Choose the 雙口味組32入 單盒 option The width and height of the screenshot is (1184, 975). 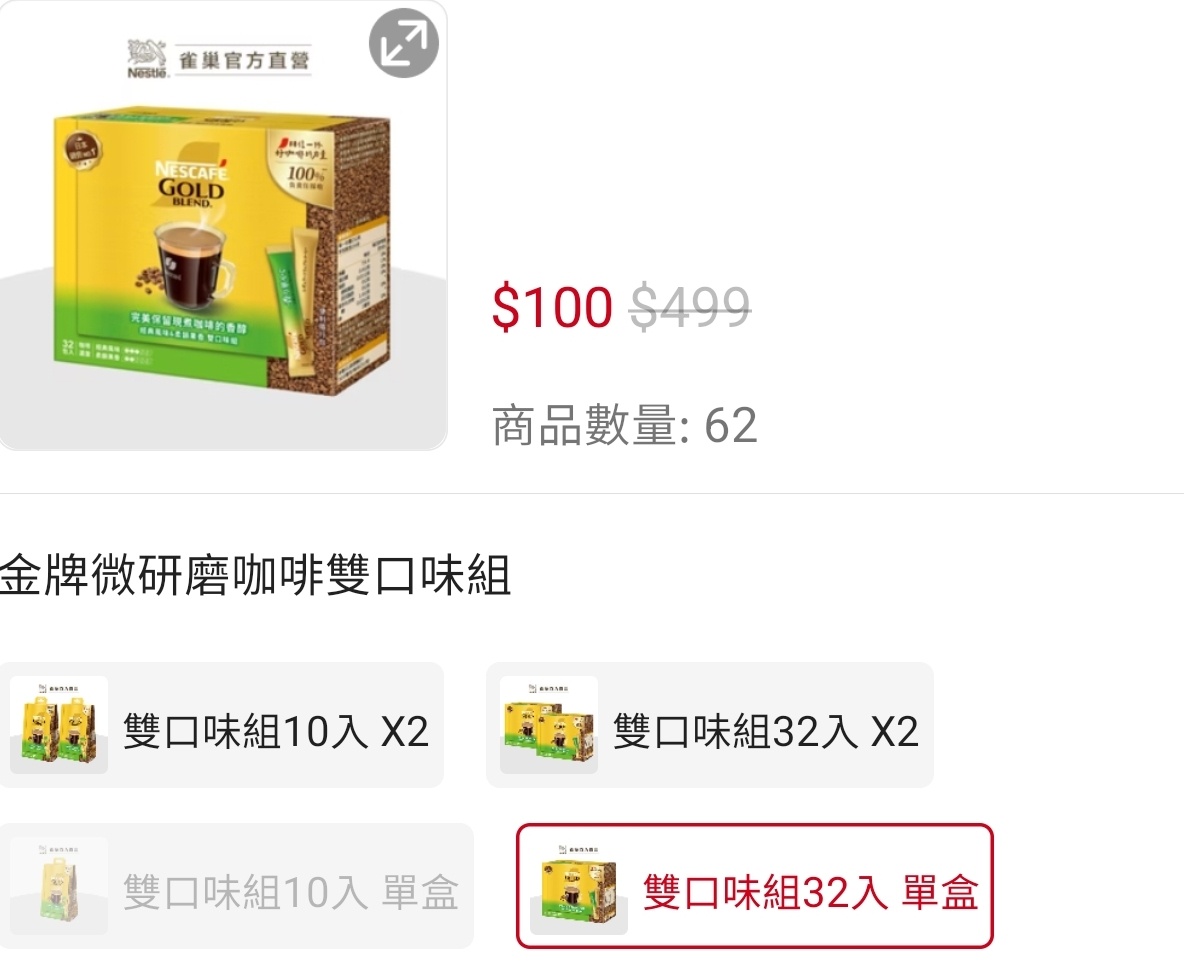pos(754,886)
